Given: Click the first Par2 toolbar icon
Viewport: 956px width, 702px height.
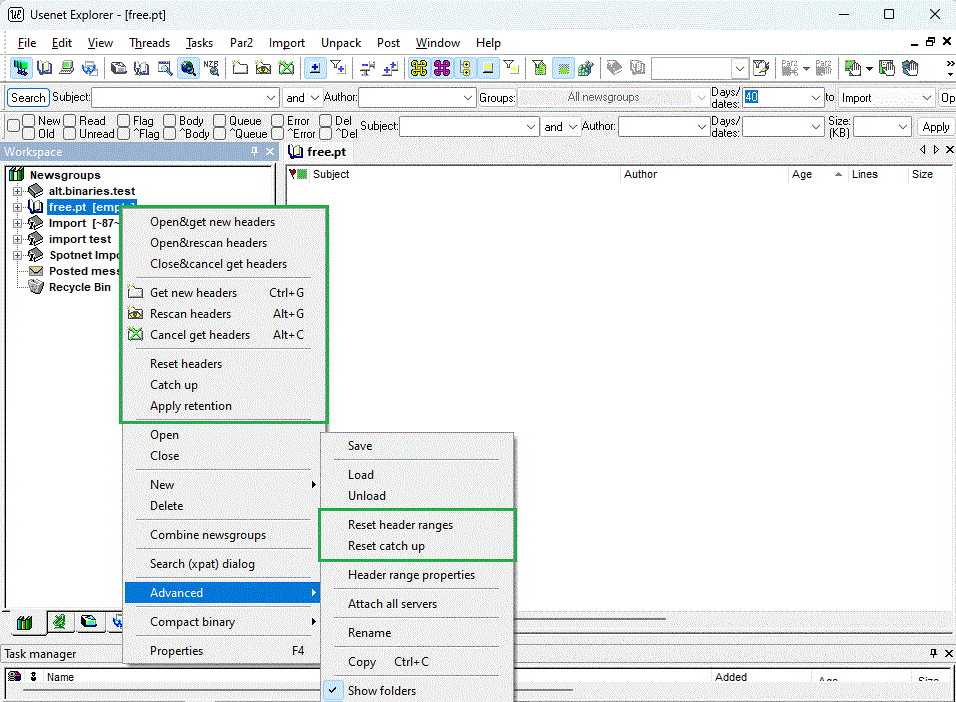Looking at the screenshot, I should click(x=790, y=68).
